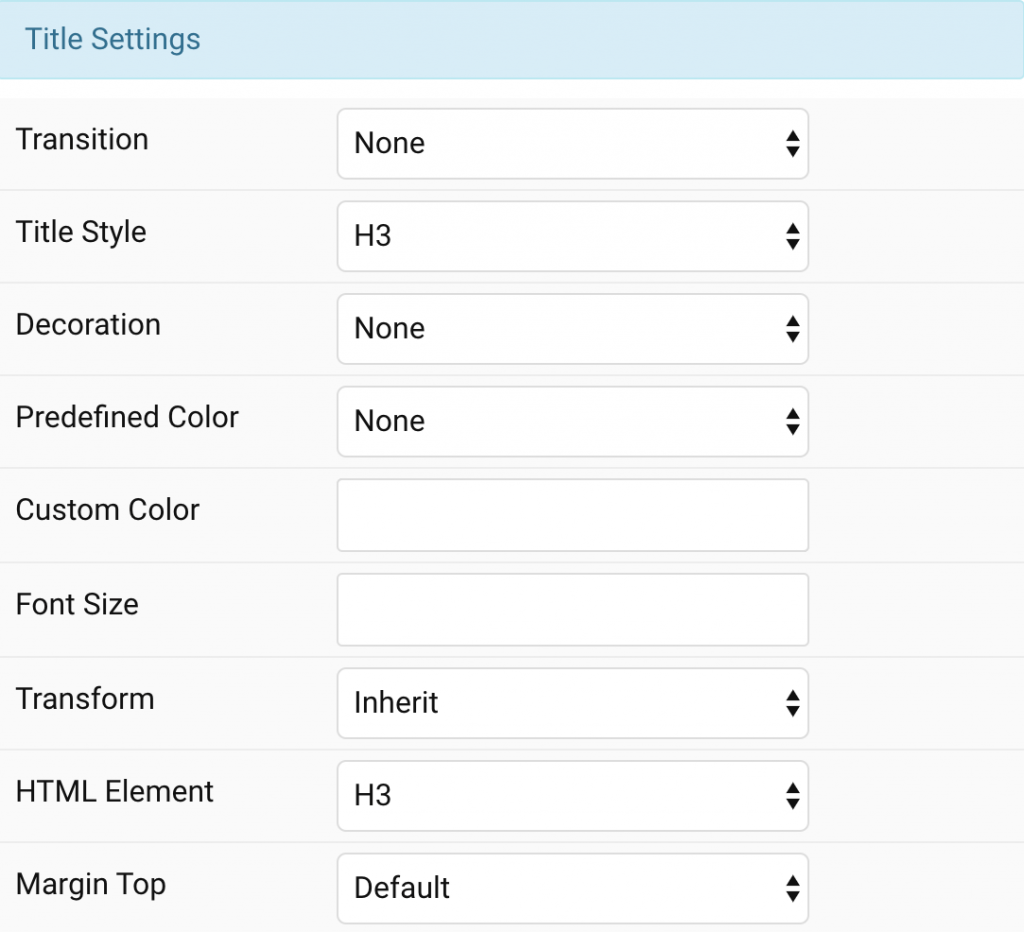Open the HTML Element dropdown

coord(573,795)
